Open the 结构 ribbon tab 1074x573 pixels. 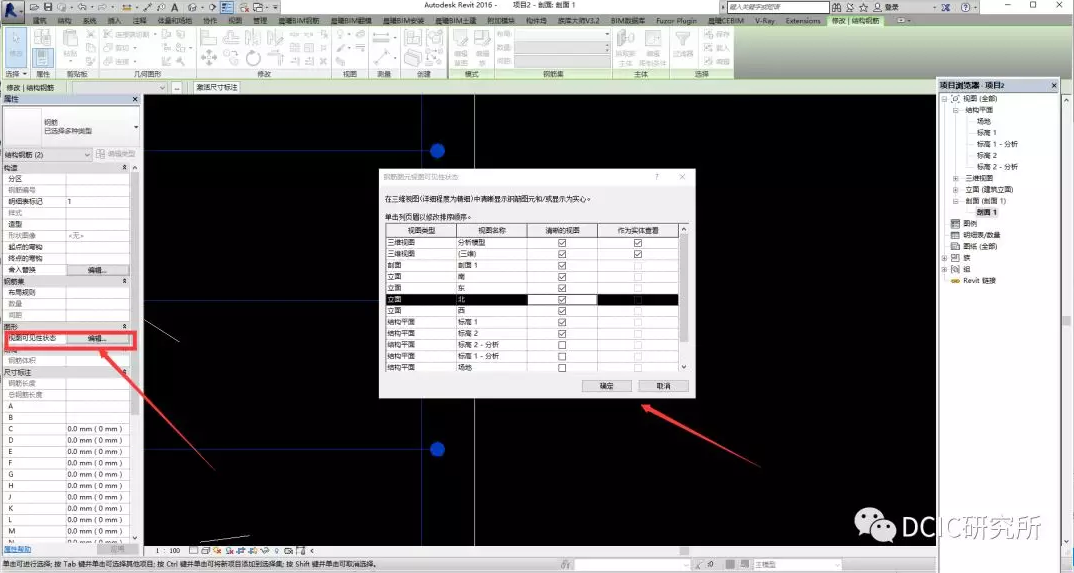tap(64, 21)
